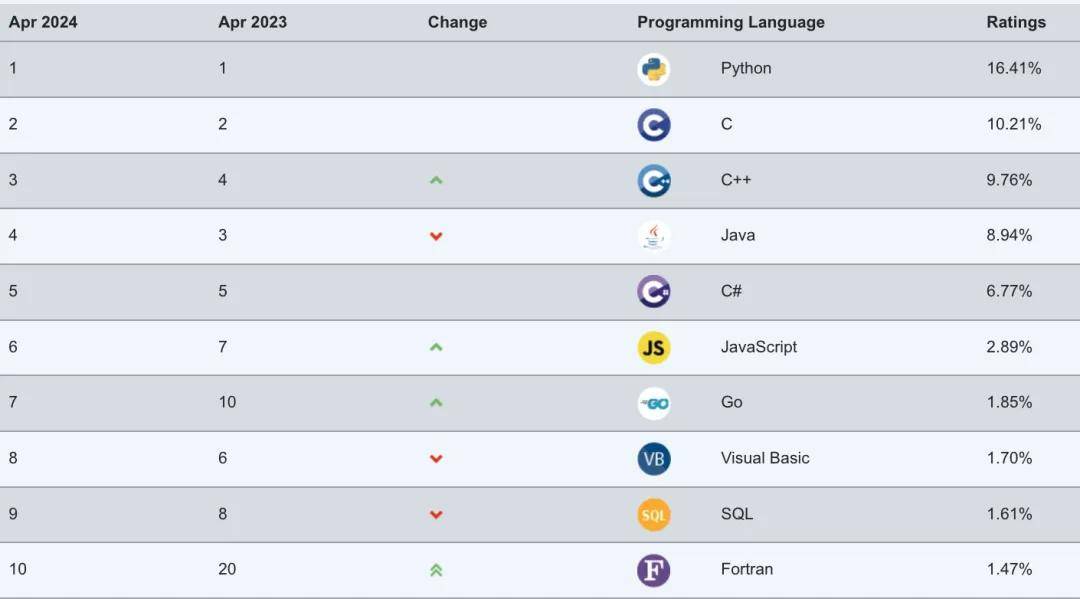This screenshot has height=599, width=1080.
Task: Click the Java coffee cup icon
Action: (x=654, y=236)
